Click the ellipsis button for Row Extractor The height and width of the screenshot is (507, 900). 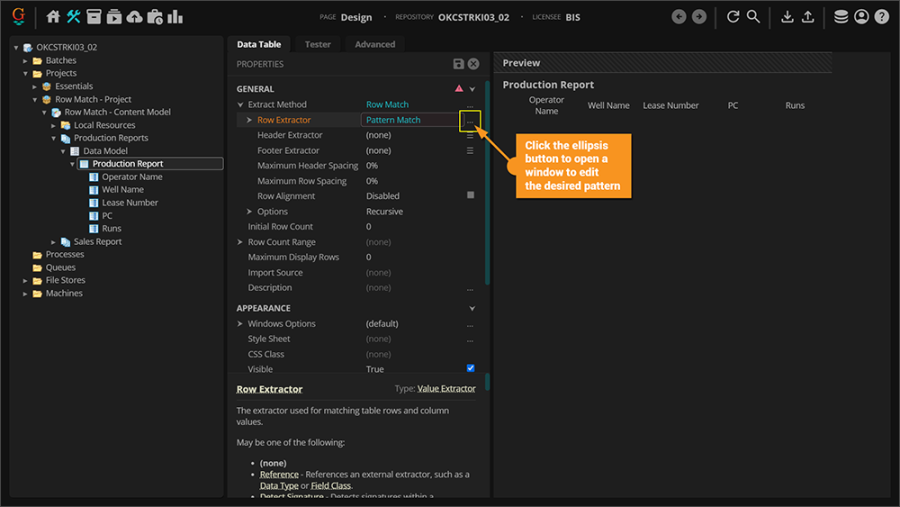click(470, 120)
